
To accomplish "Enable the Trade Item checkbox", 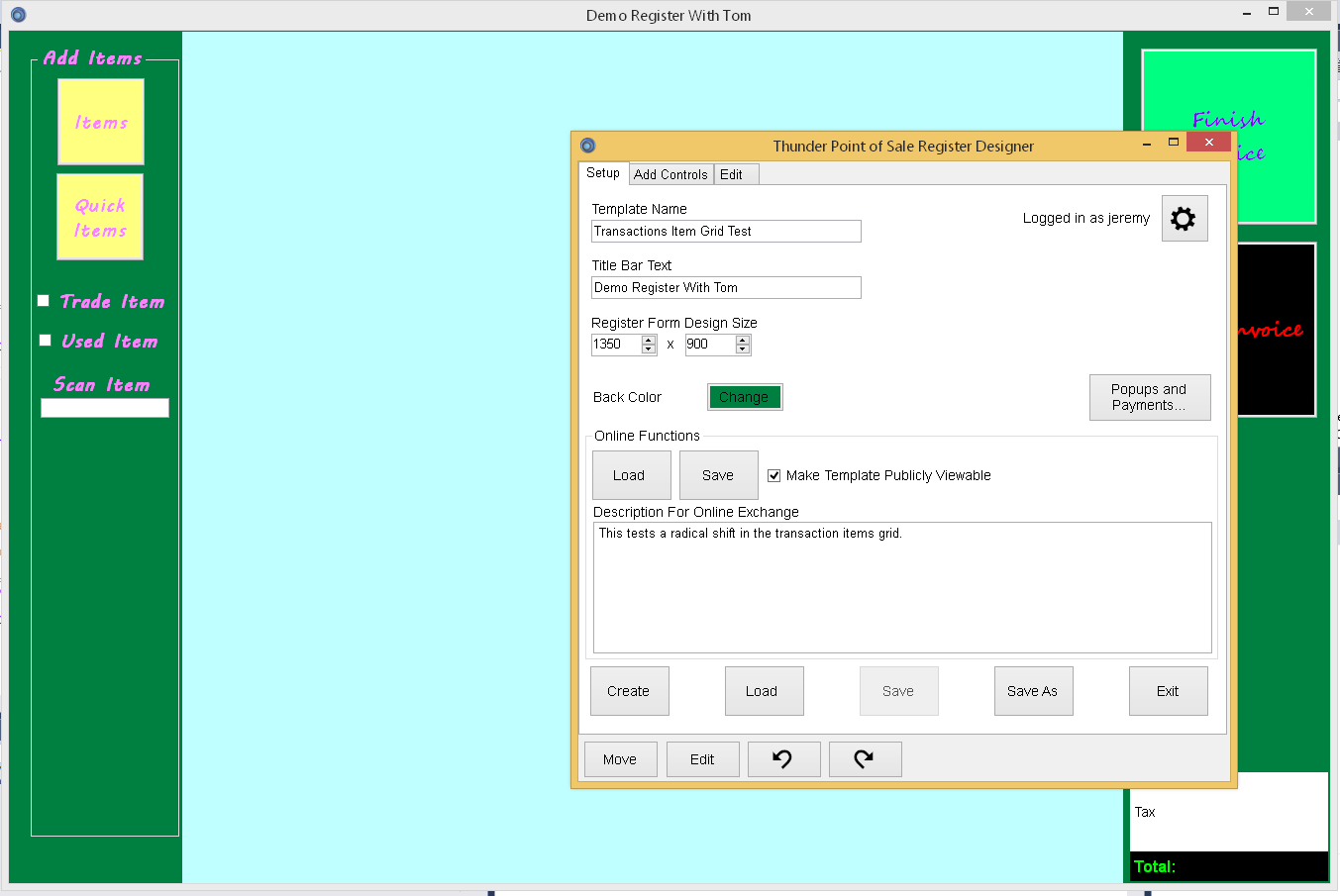I will (44, 300).
